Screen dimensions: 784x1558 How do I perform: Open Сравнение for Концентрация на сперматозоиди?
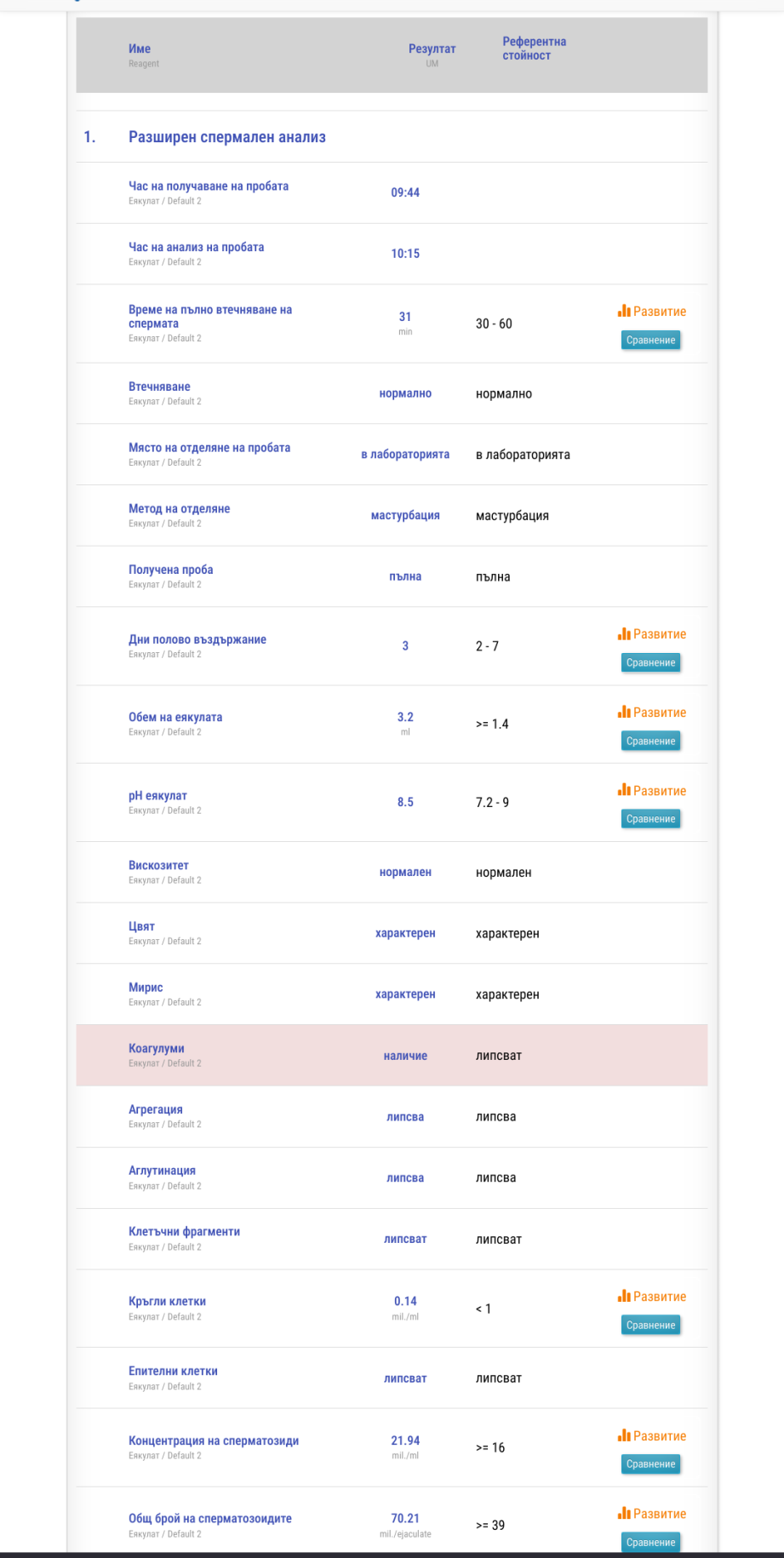[650, 1464]
